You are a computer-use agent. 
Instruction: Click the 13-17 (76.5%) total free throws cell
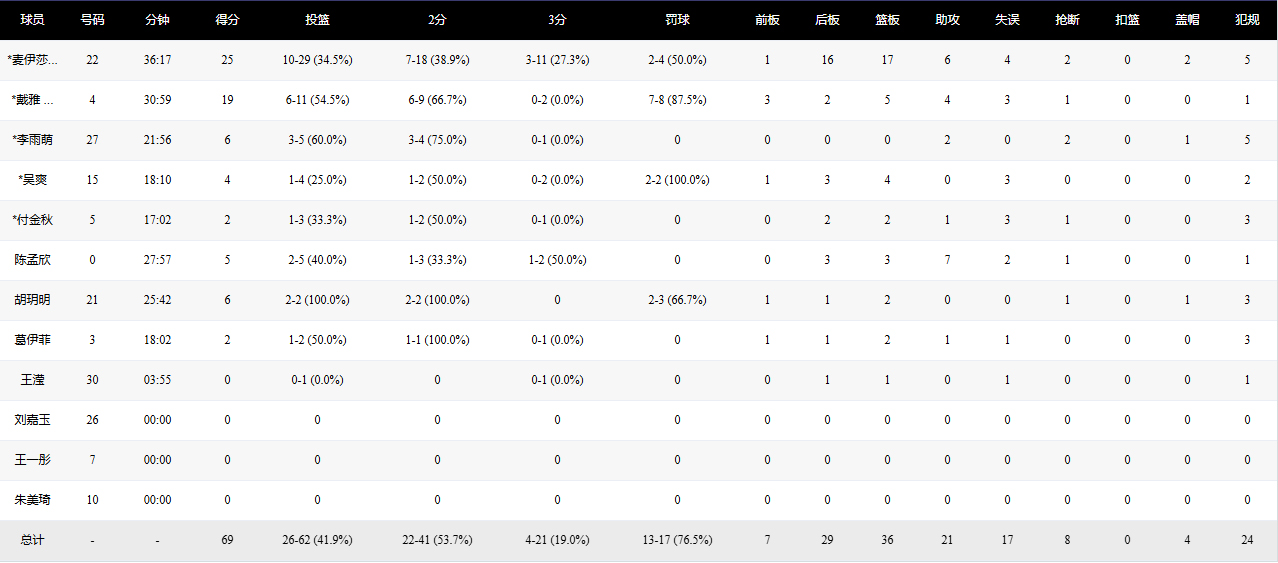pyautogui.click(x=677, y=540)
